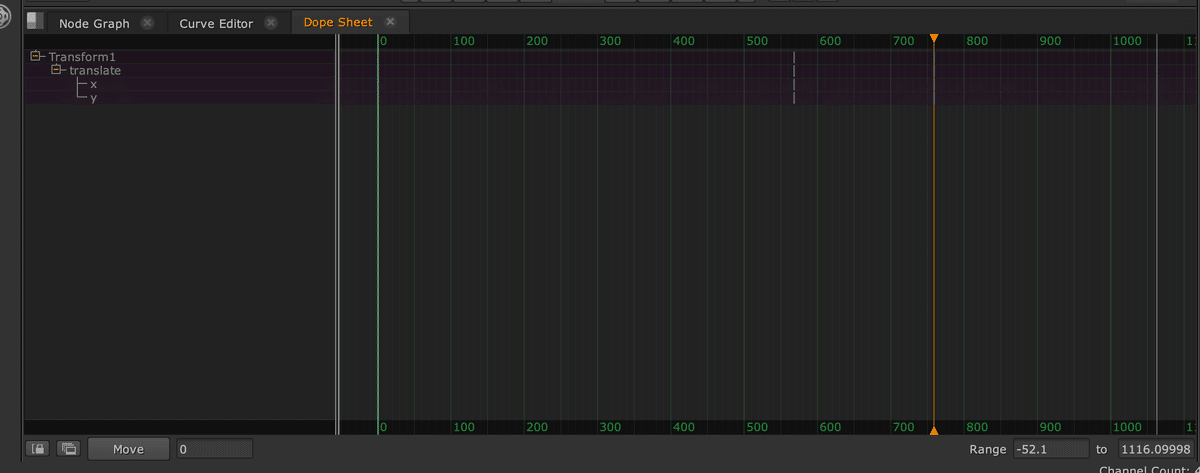Select the x channel row
This screenshot has width=1200, height=473.
click(93, 84)
